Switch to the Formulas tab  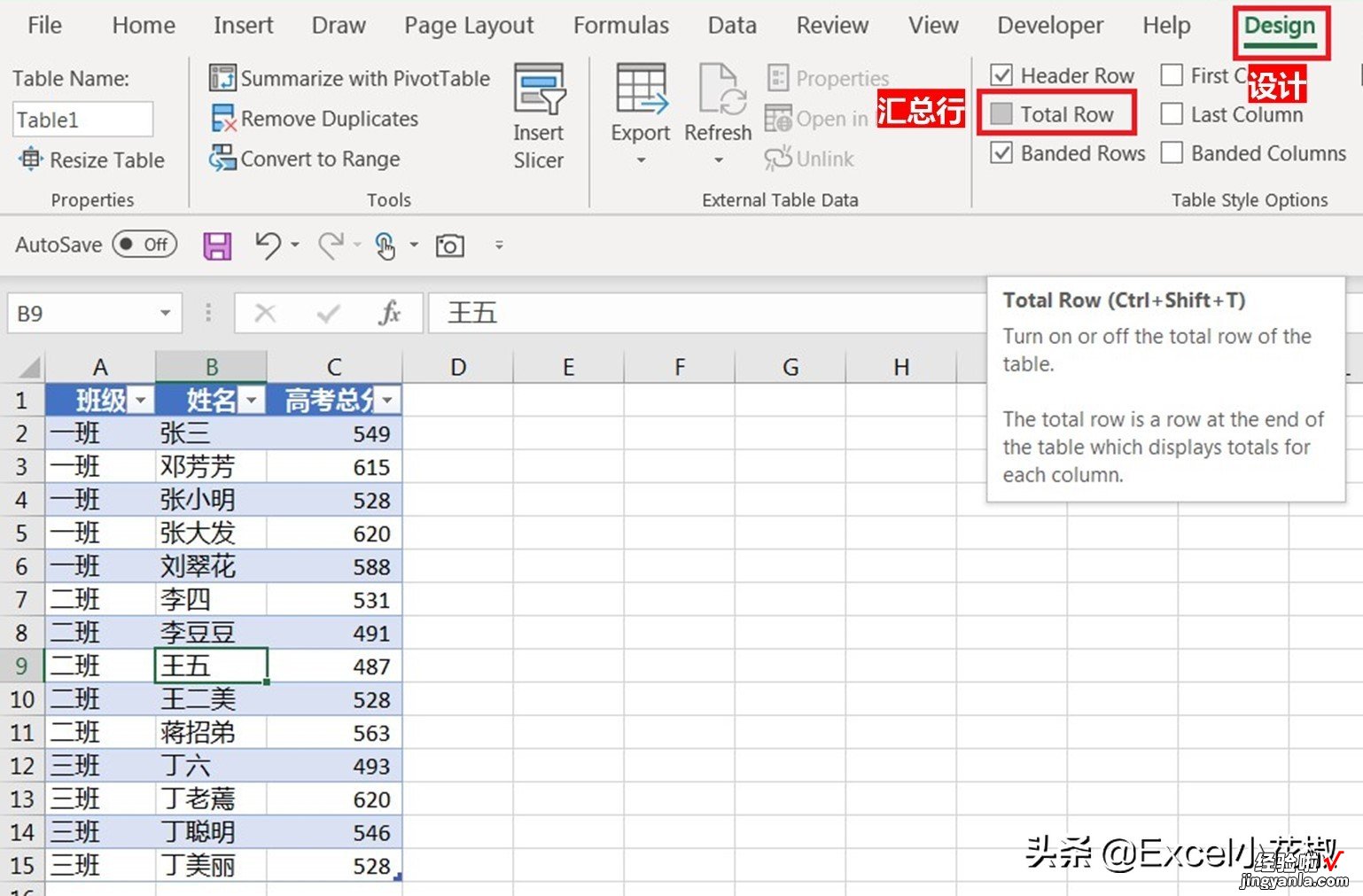click(620, 25)
